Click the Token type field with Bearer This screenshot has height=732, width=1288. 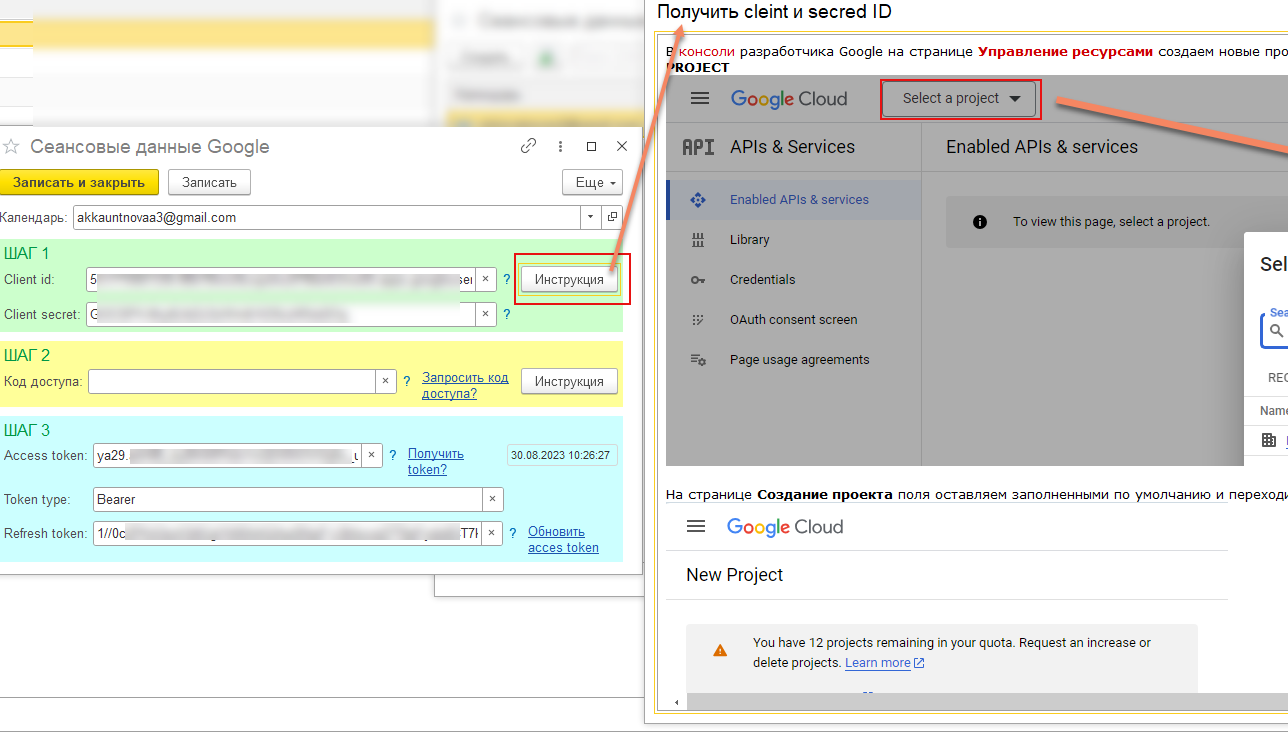coord(288,499)
